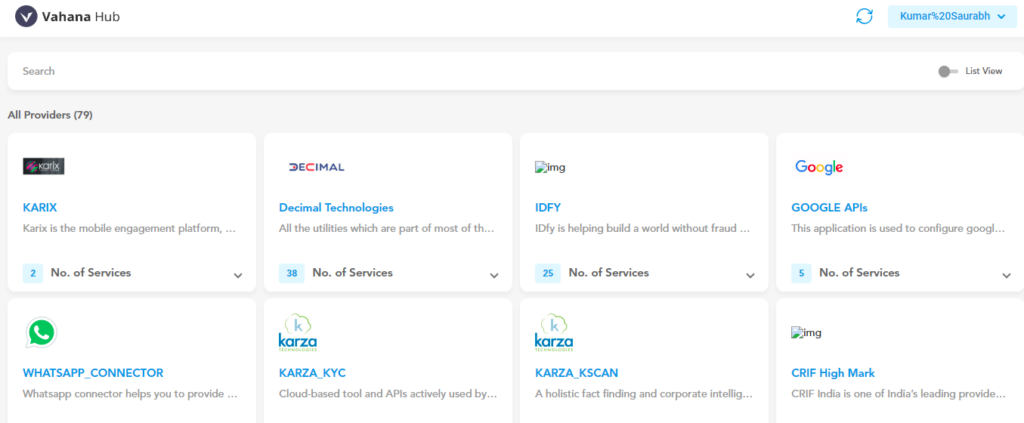Screen dimensions: 1024x423
Task: Click the Karix logo thumbnail
Action: pyautogui.click(x=44, y=166)
